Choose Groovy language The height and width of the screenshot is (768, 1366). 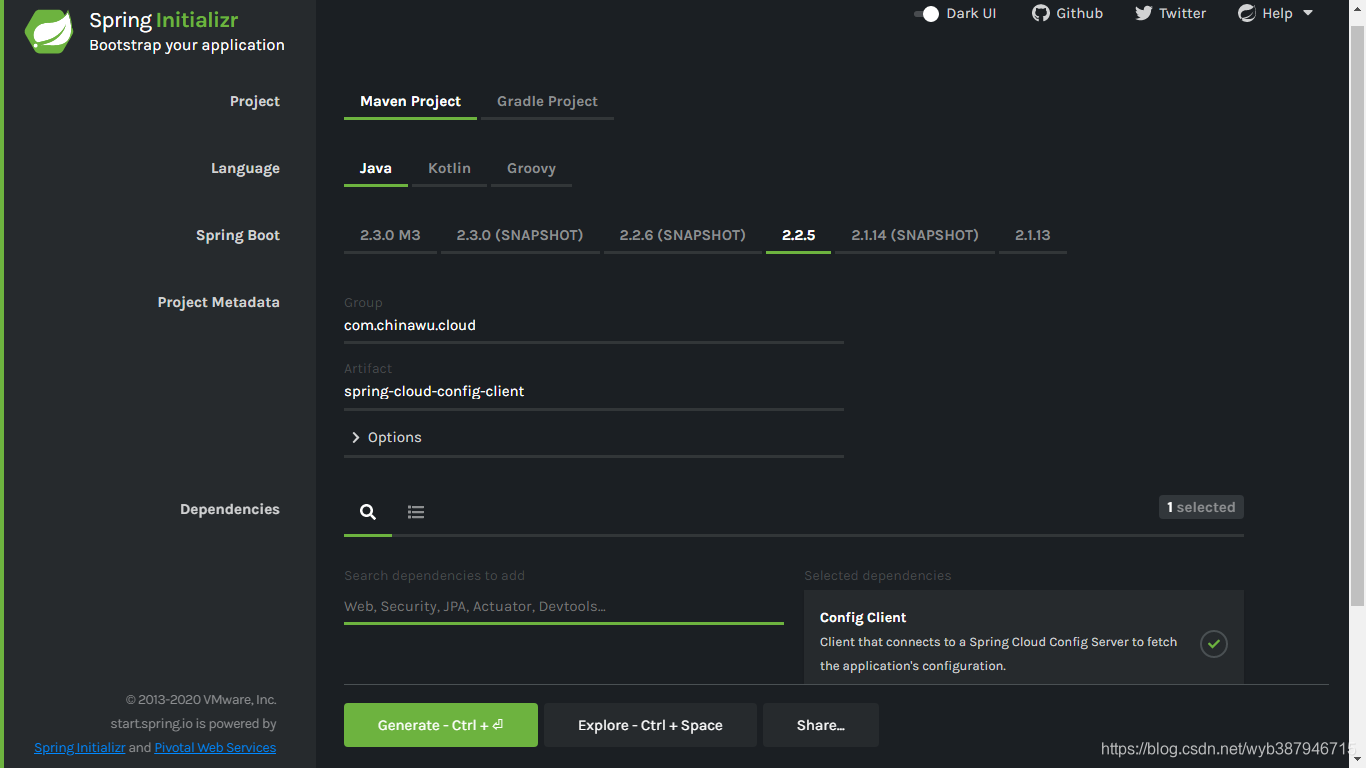[x=531, y=168]
